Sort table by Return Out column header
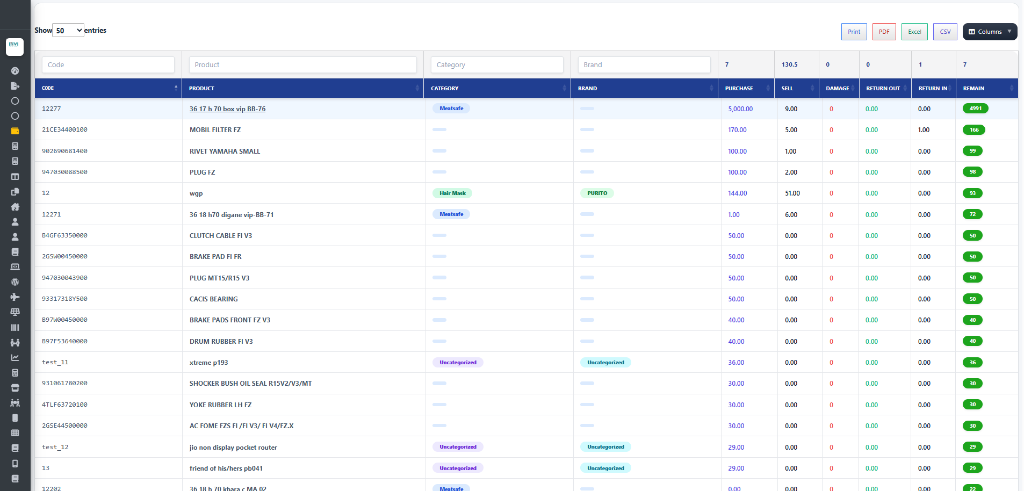The height and width of the screenshot is (491, 1024). coord(885,88)
